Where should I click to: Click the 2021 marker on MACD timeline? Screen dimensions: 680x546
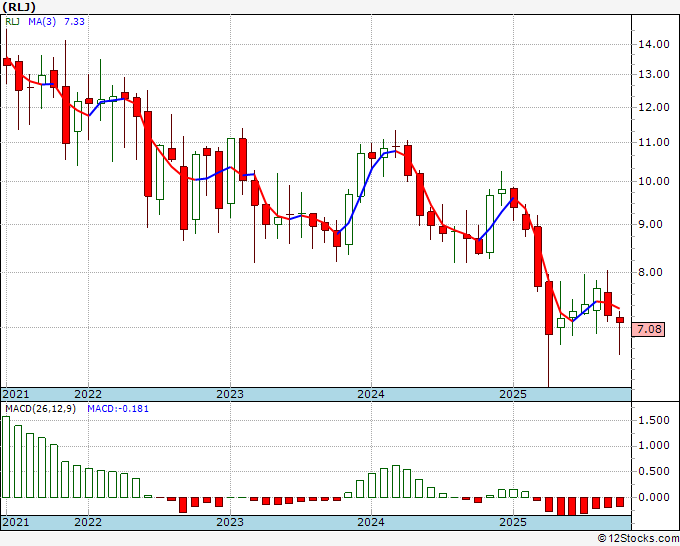point(16,522)
